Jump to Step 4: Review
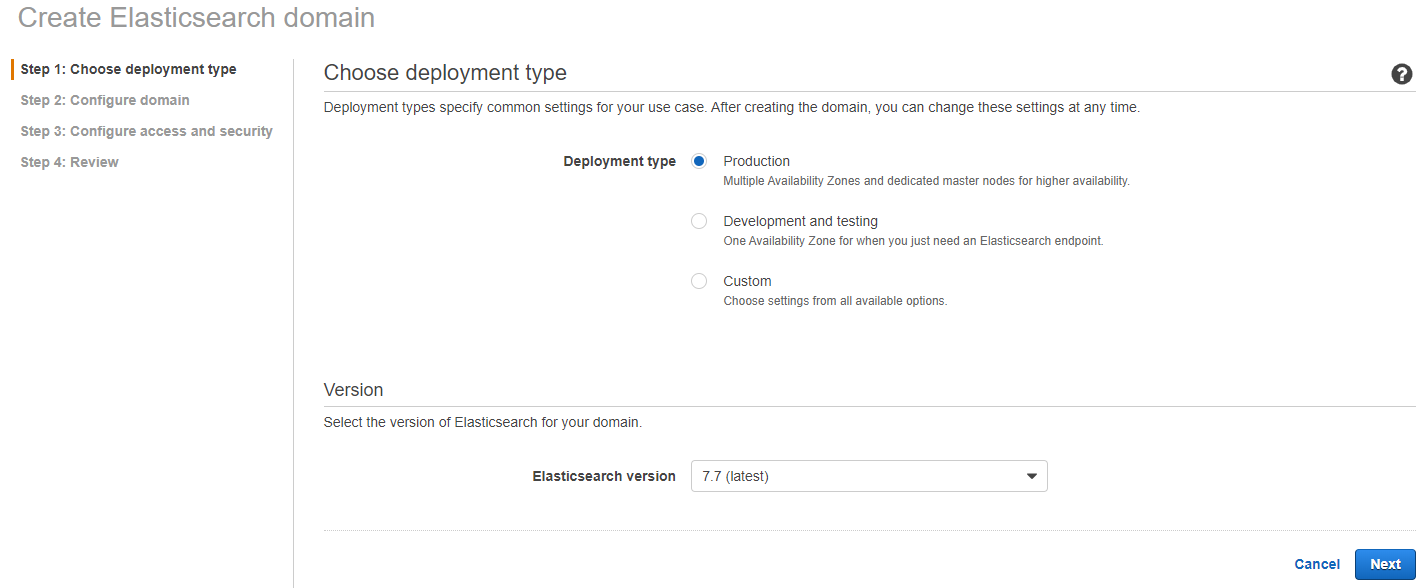Viewport: 1427px width, 588px height. (x=69, y=162)
